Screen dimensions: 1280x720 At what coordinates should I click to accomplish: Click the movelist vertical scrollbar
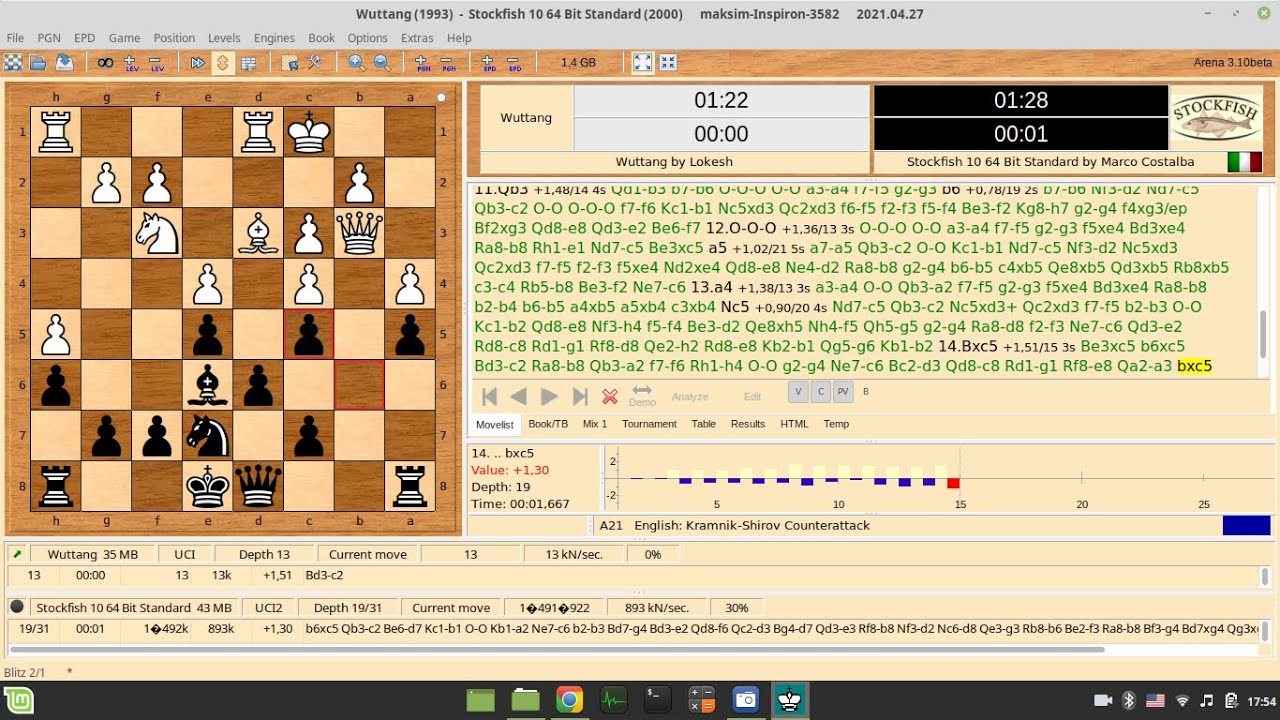coord(1265,334)
